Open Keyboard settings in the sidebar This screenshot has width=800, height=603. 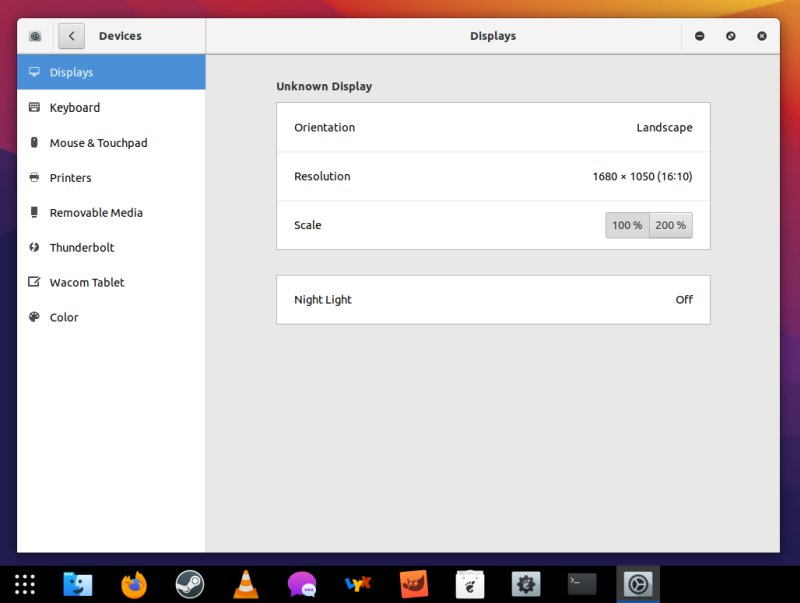tap(74, 107)
